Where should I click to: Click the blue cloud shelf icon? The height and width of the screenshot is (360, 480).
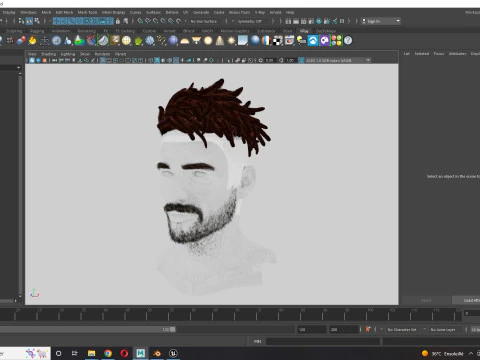[313, 41]
